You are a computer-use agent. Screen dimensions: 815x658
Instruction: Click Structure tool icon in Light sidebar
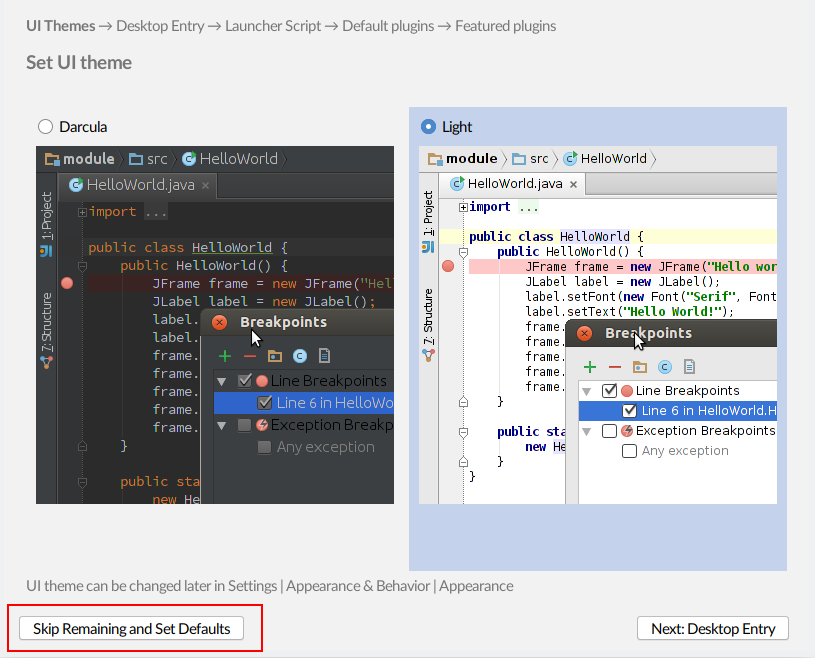[428, 356]
